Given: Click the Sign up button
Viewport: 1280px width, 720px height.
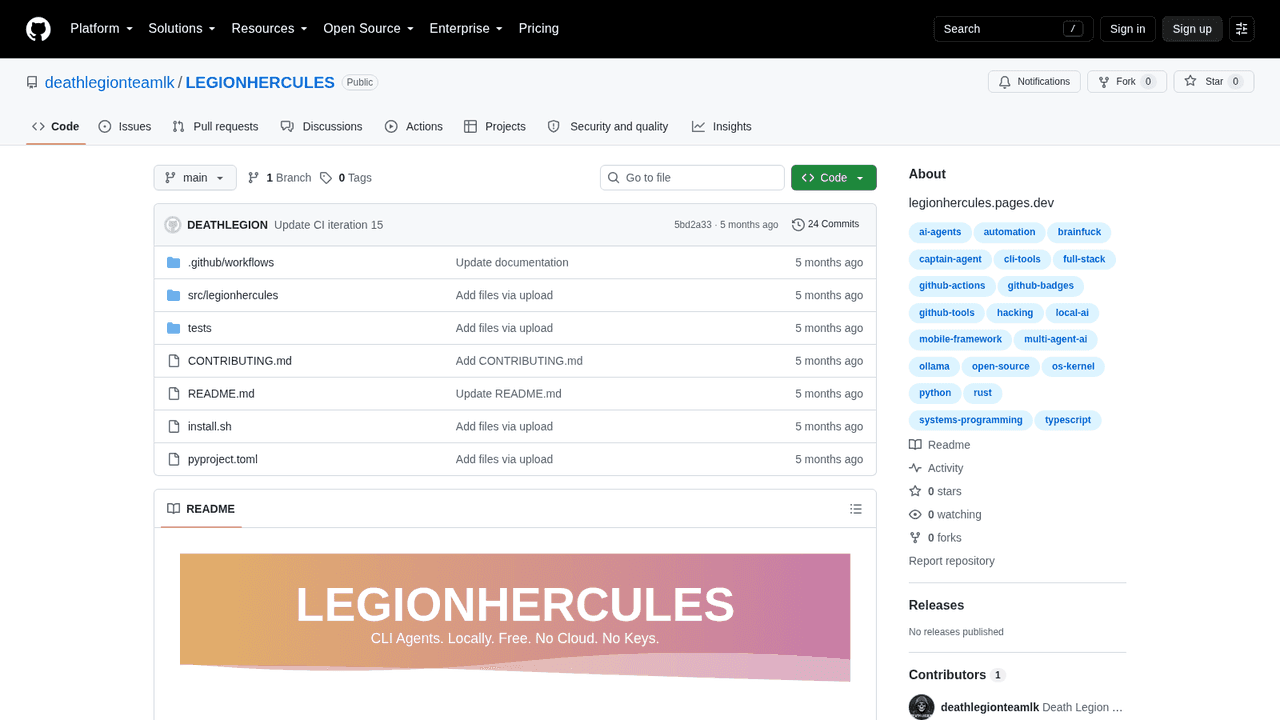Looking at the screenshot, I should coord(1192,29).
